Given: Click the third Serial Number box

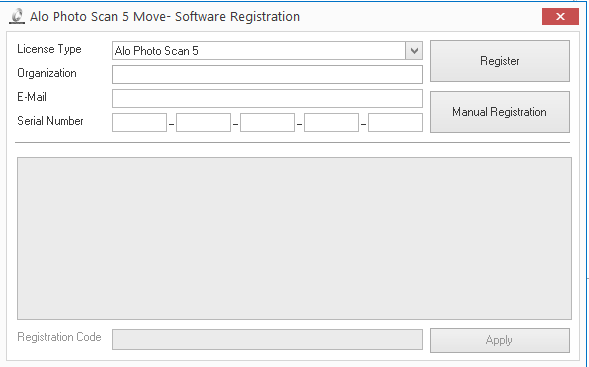Looking at the screenshot, I should 267,122.
